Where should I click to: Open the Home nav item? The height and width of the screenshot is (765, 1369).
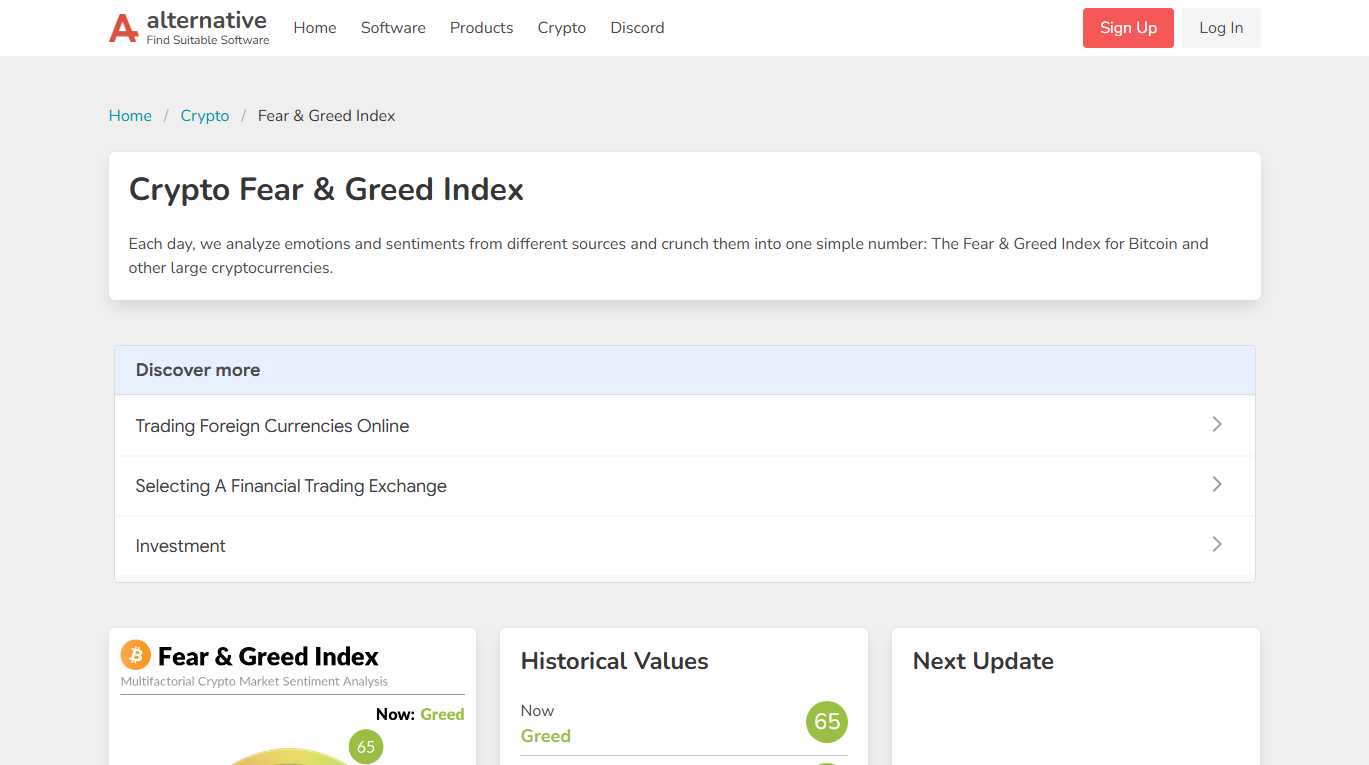coord(315,28)
